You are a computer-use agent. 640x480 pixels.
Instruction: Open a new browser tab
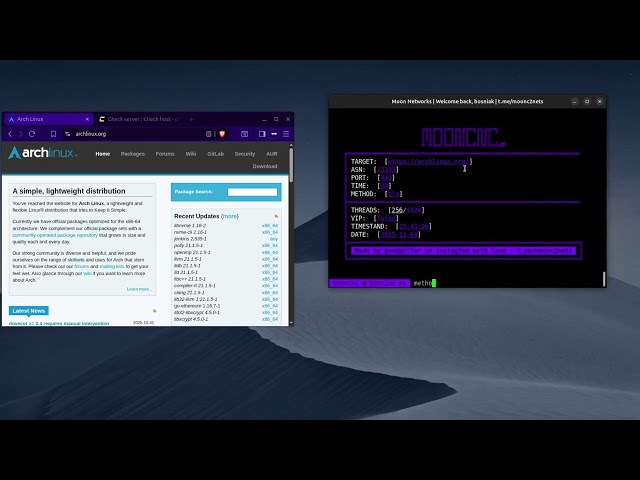pos(191,119)
